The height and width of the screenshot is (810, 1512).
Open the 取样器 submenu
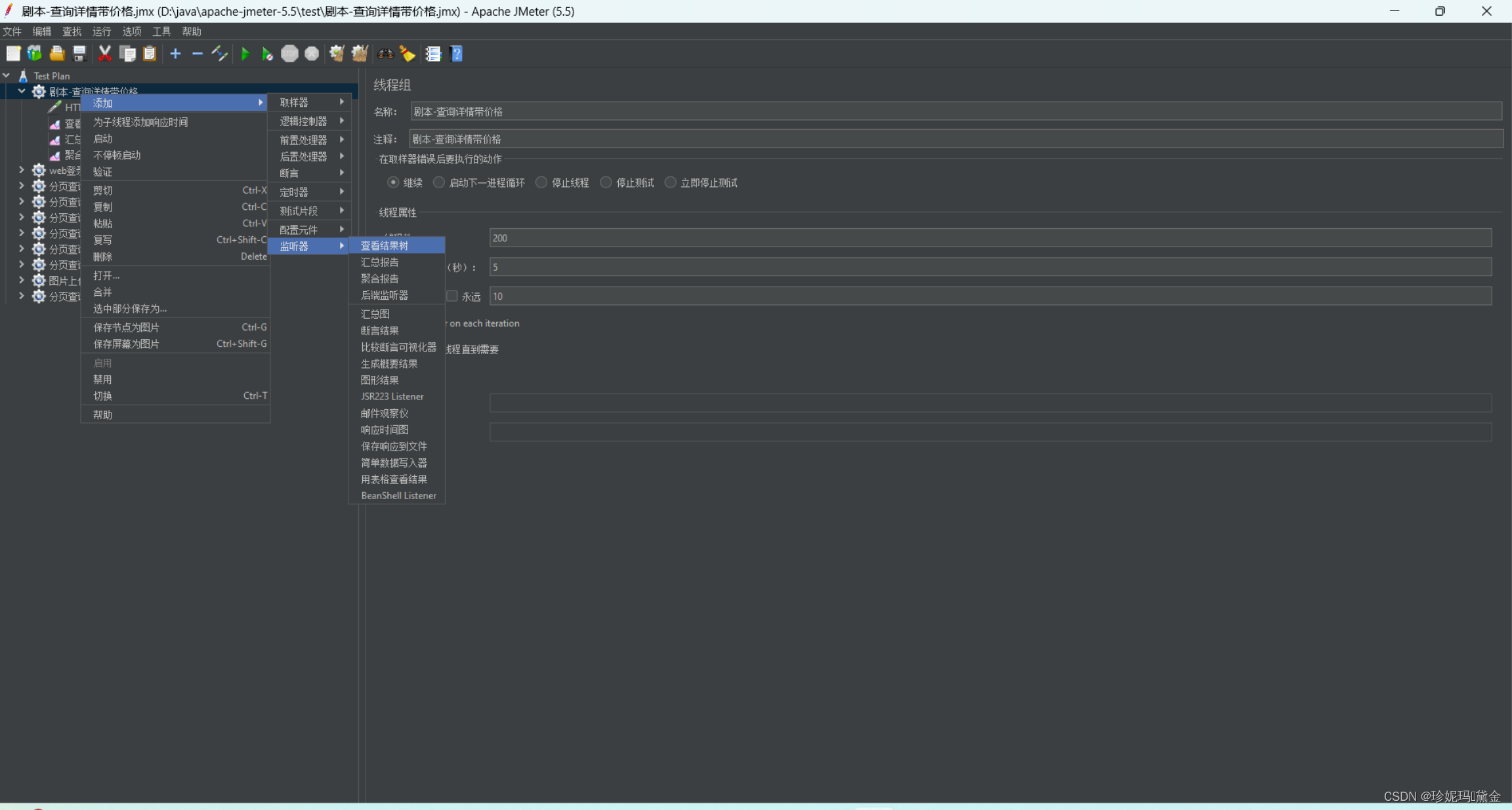tap(309, 102)
